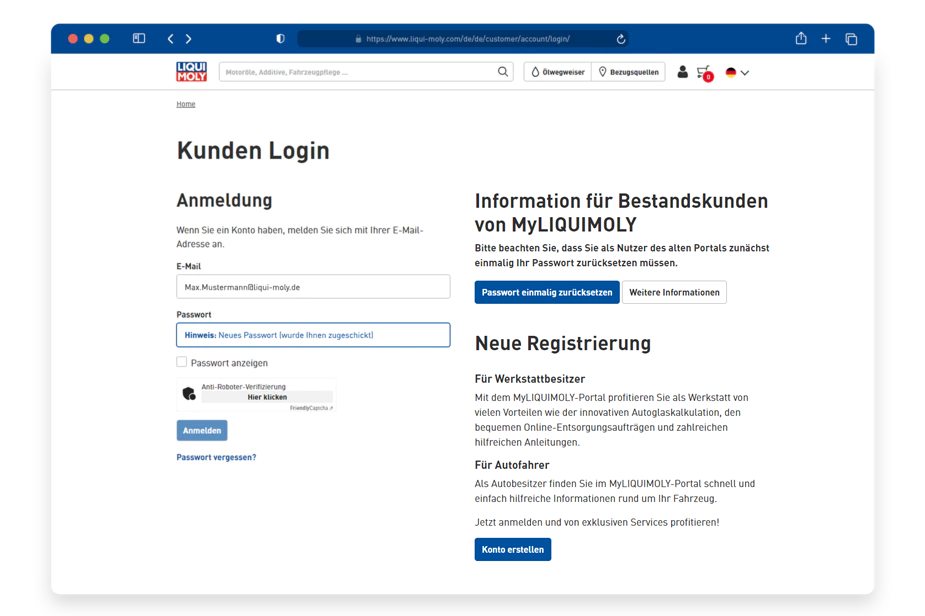Expand the German flag language dropdown
Image resolution: width=925 pixels, height=616 pixels.
(737, 72)
